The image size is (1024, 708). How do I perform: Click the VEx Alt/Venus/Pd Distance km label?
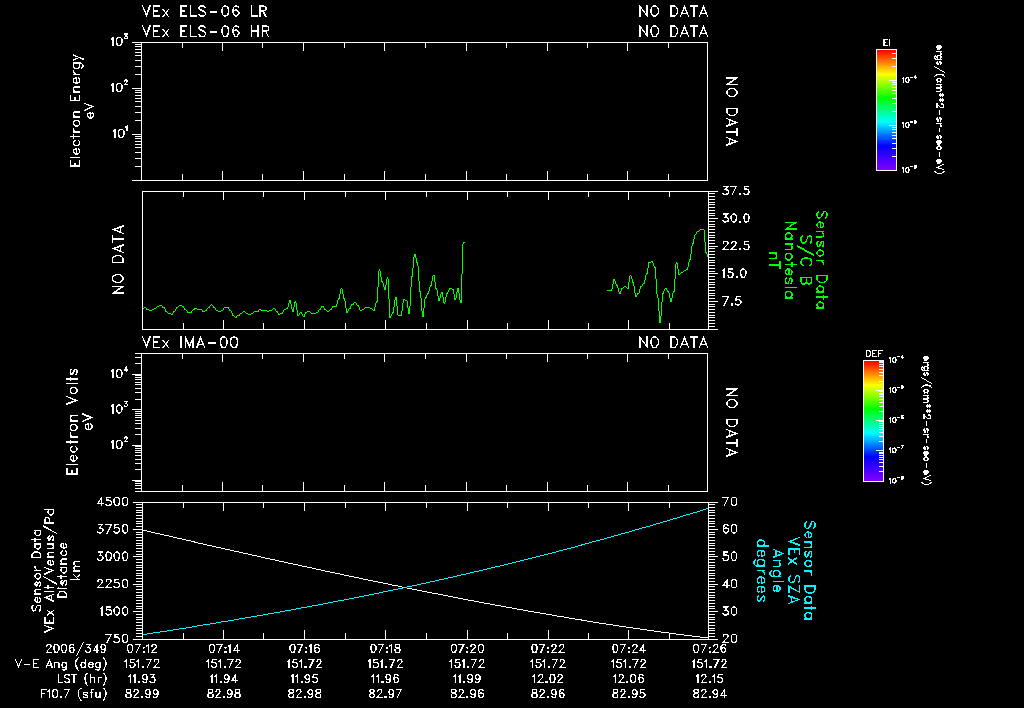(x=54, y=571)
